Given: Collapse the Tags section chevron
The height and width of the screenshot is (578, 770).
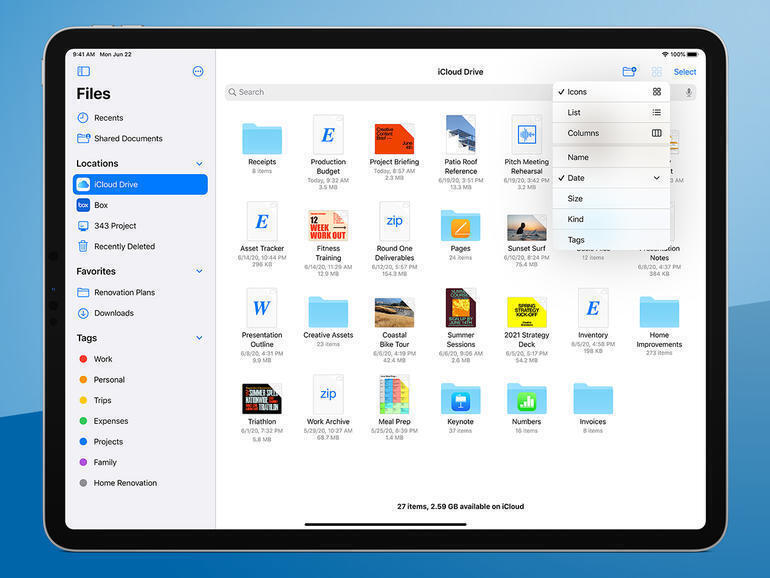Looking at the screenshot, I should pos(199,338).
